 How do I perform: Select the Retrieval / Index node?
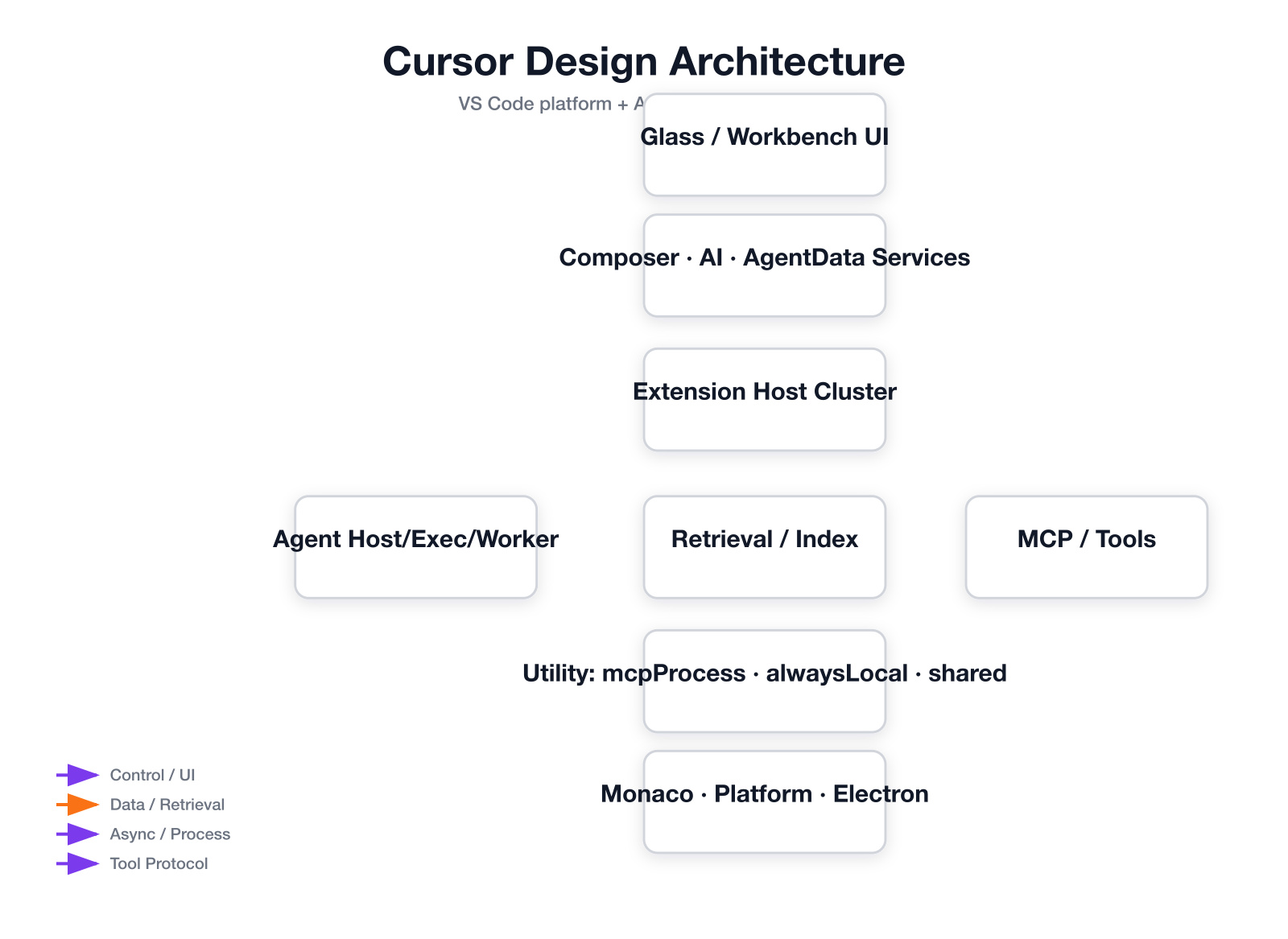(x=765, y=547)
